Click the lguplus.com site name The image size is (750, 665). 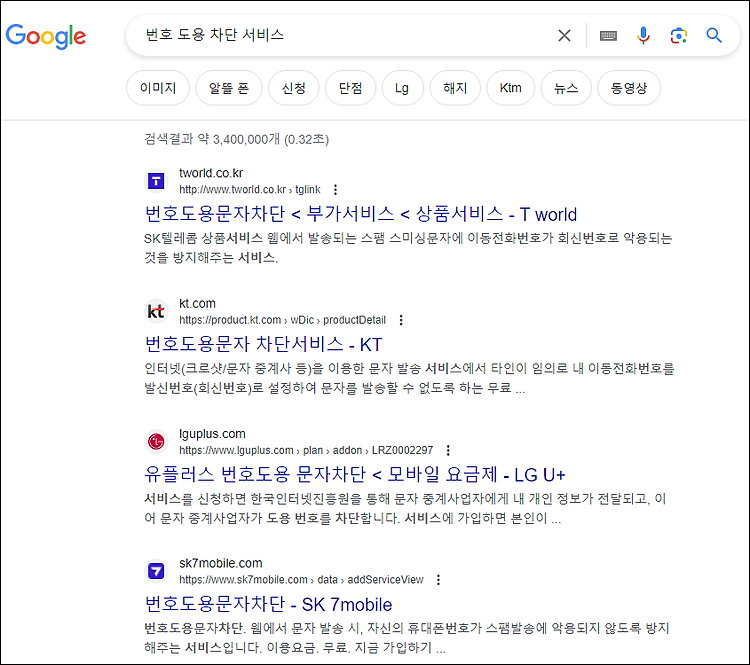click(212, 434)
